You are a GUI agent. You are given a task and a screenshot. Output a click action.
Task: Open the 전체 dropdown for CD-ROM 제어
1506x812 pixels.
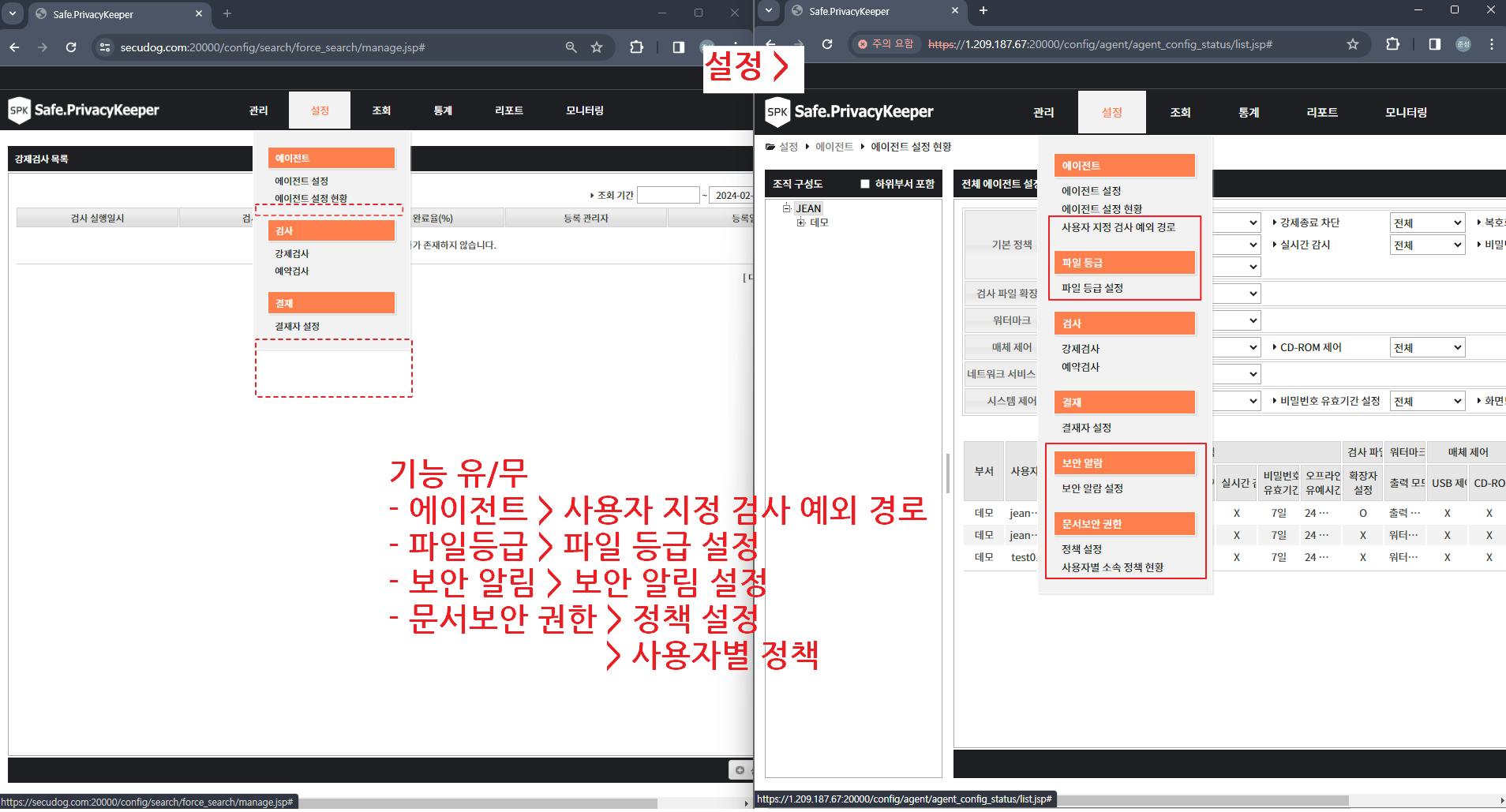pos(1427,348)
